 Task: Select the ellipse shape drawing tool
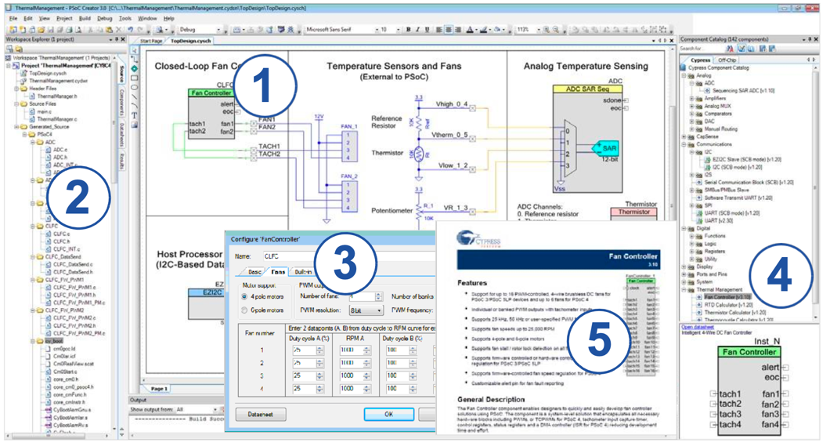click(x=134, y=87)
